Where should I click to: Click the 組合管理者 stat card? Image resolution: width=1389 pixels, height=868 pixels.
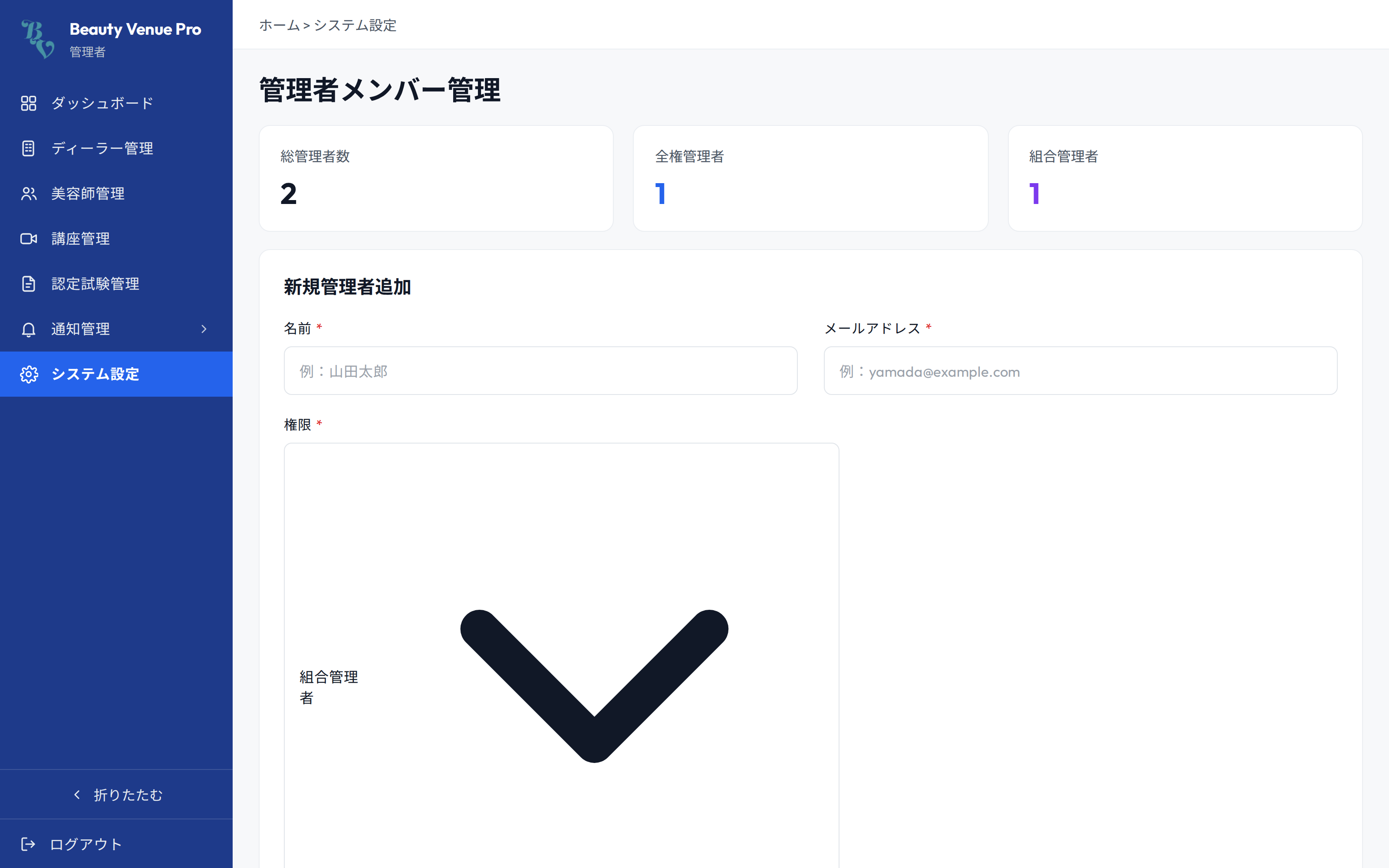[x=1185, y=178]
